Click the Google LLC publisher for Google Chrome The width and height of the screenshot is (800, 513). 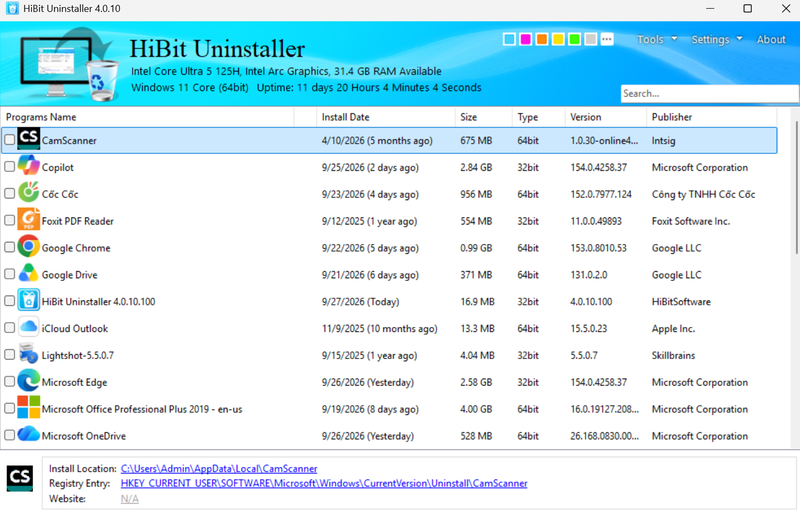click(x=676, y=248)
